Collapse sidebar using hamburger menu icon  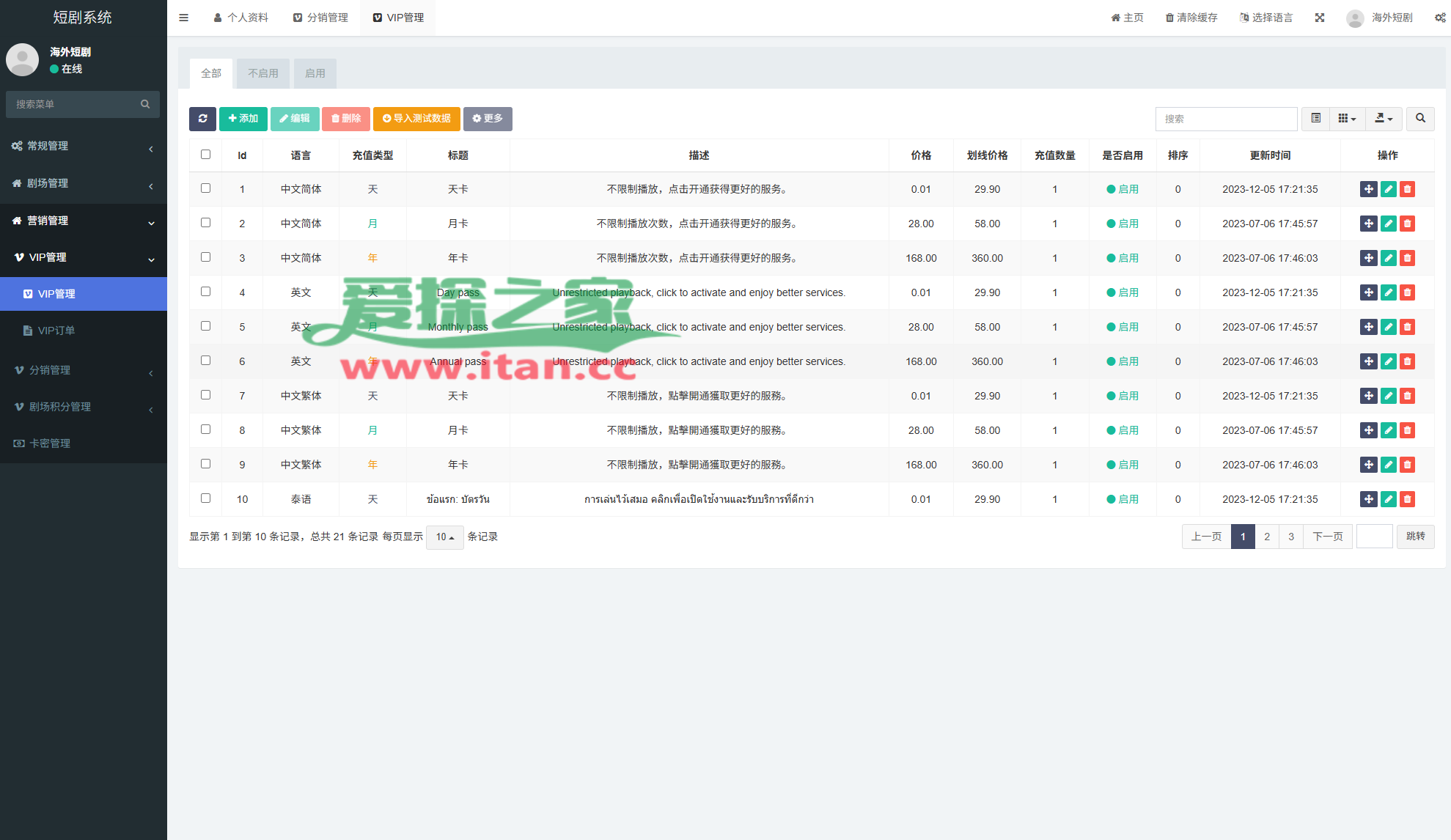point(184,18)
